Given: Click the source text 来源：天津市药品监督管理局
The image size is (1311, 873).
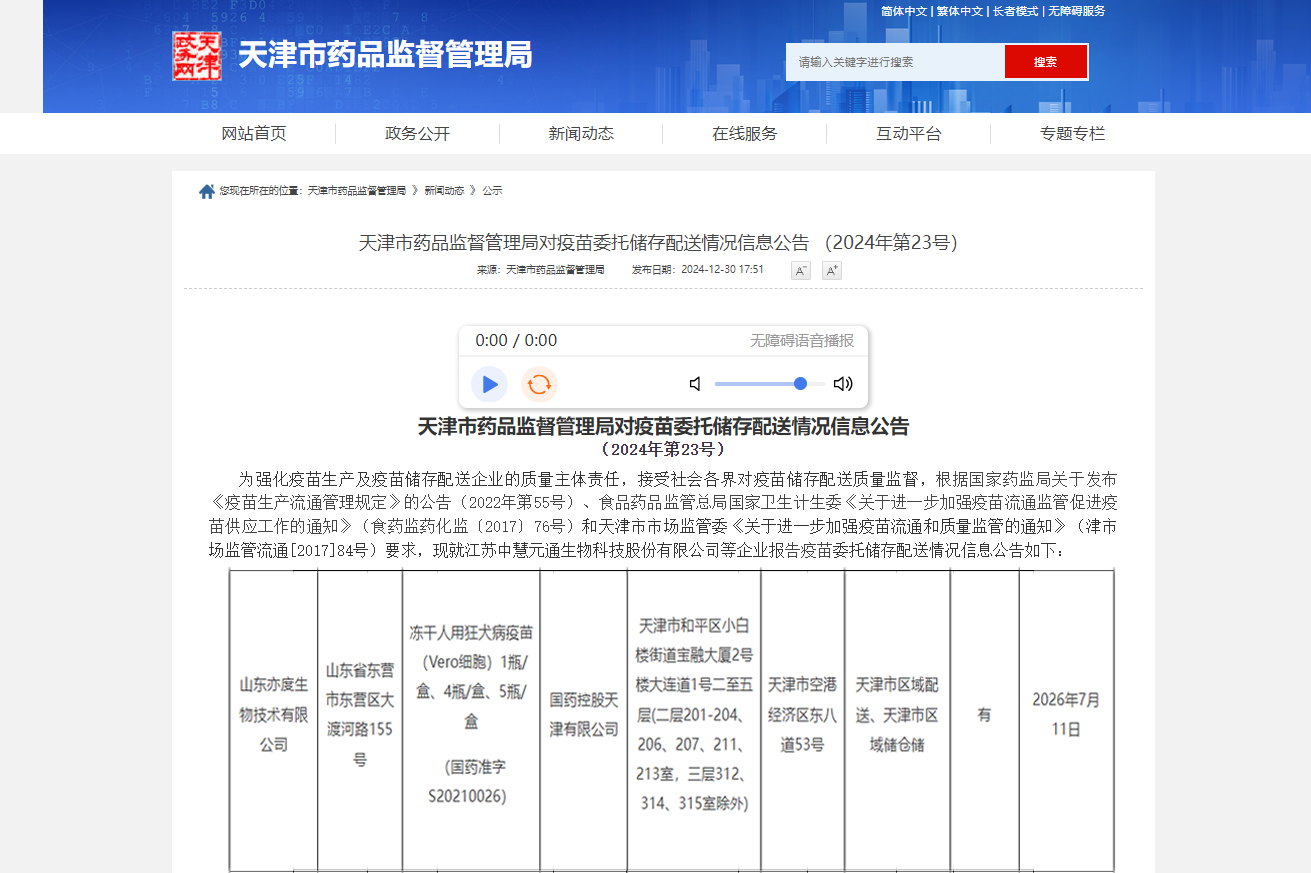Looking at the screenshot, I should coord(541,270).
